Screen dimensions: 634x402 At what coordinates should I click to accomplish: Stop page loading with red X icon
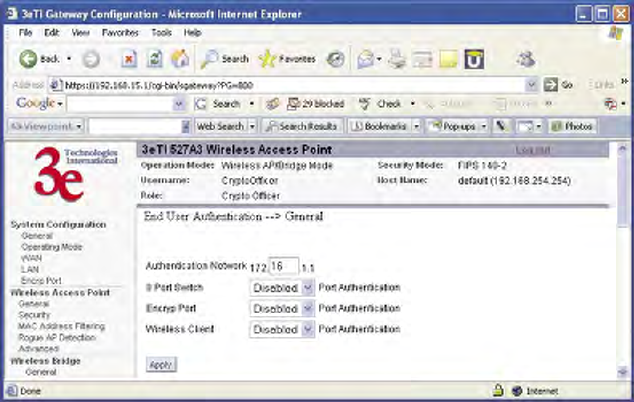129,59
